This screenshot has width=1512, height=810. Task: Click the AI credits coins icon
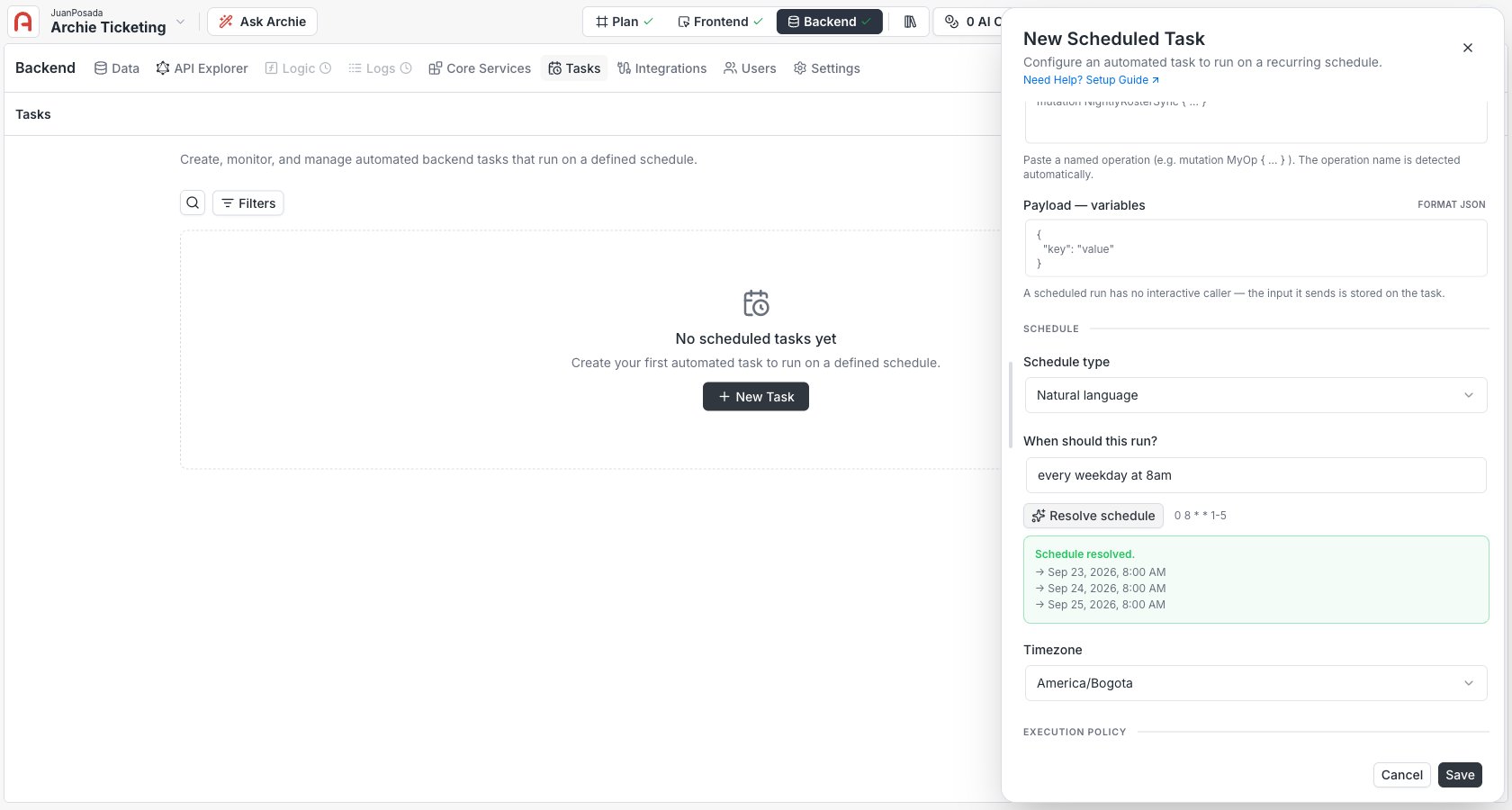[951, 22]
